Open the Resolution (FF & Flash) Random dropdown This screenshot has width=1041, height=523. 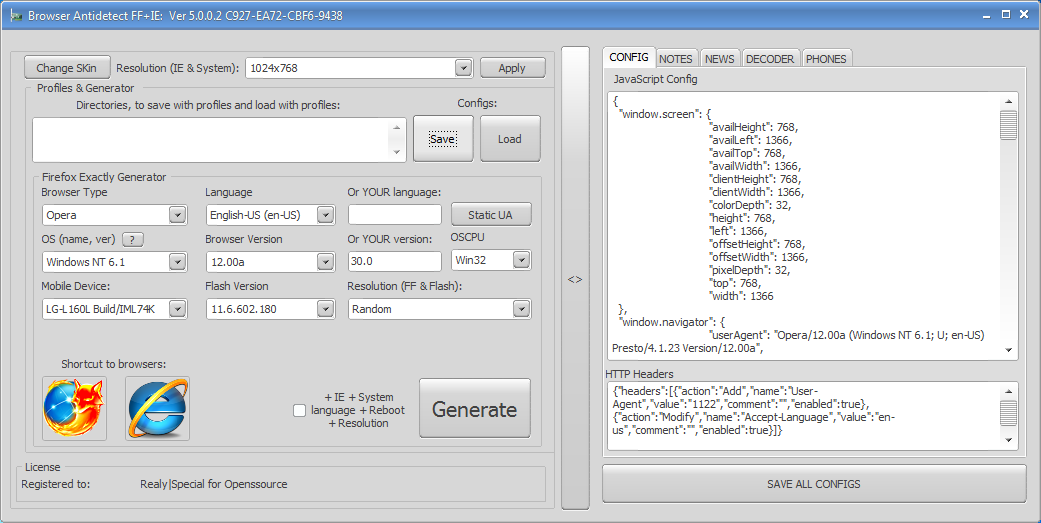click(522, 309)
